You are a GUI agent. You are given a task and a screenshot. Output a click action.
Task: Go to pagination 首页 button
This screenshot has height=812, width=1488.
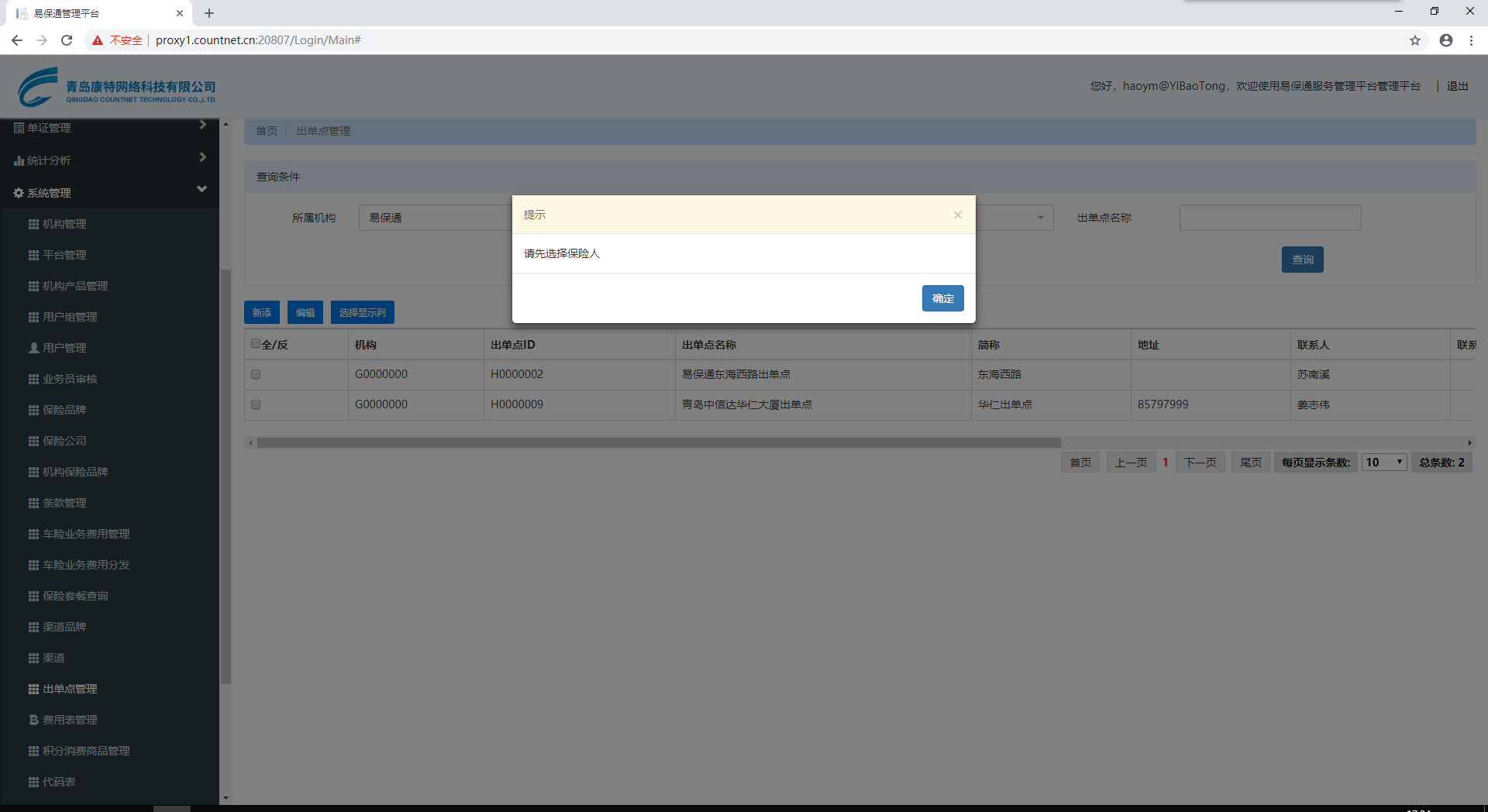[1080, 463]
